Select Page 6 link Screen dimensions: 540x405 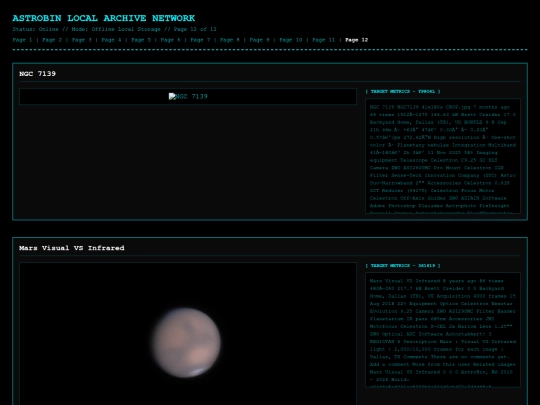pyautogui.click(x=170, y=40)
